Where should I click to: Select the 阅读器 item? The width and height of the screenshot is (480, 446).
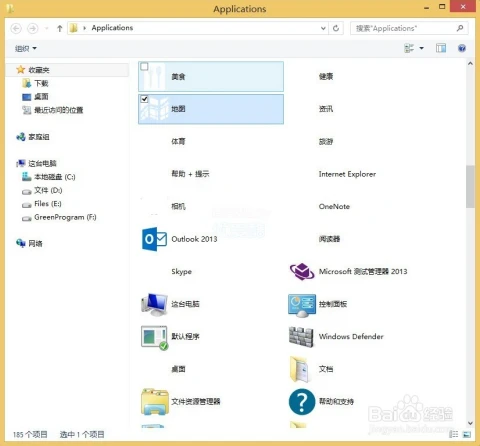pos(329,239)
